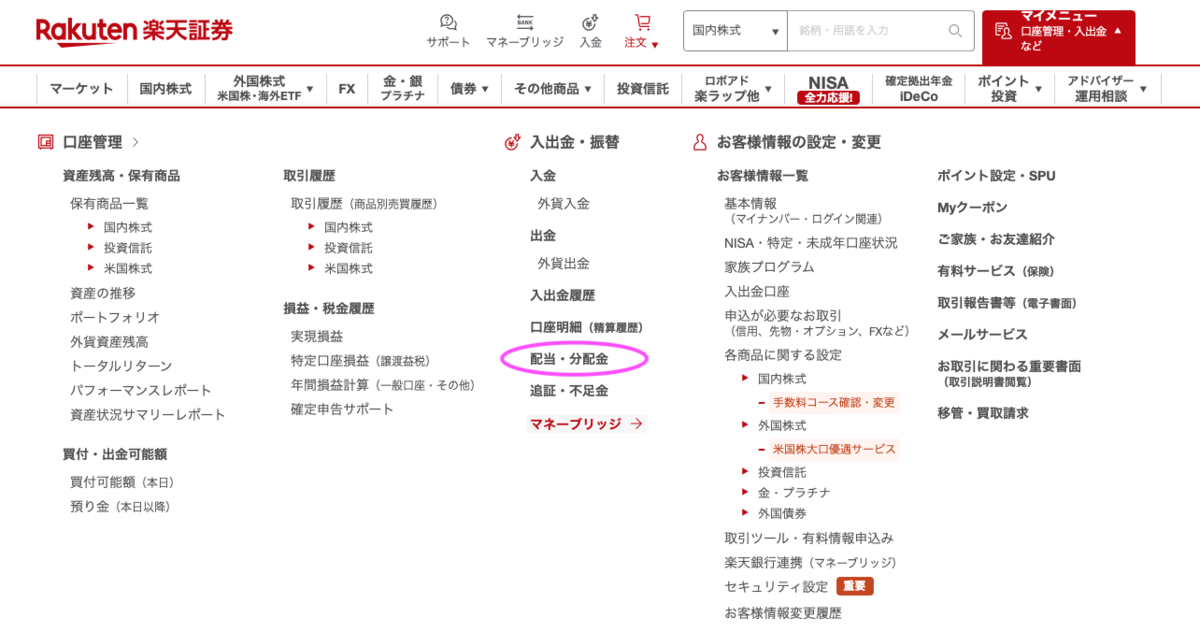Open 追証・不足金 link

(569, 391)
